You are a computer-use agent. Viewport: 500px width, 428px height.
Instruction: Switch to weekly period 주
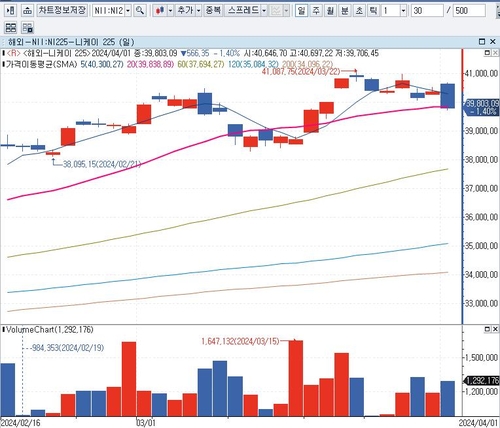[x=316, y=11]
